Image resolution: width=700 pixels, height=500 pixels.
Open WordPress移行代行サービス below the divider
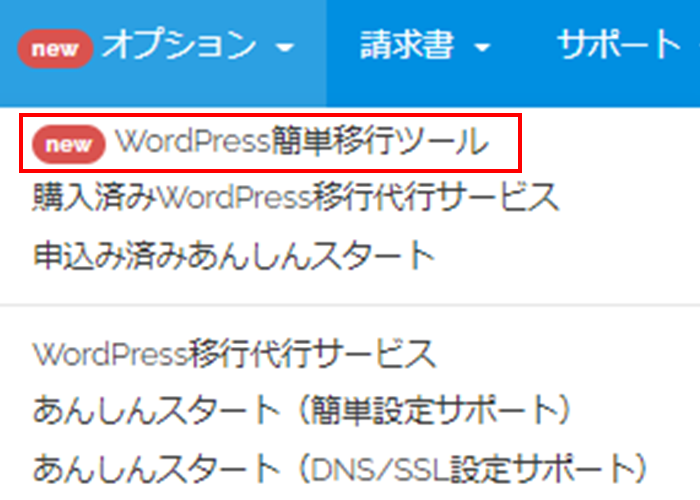click(234, 353)
